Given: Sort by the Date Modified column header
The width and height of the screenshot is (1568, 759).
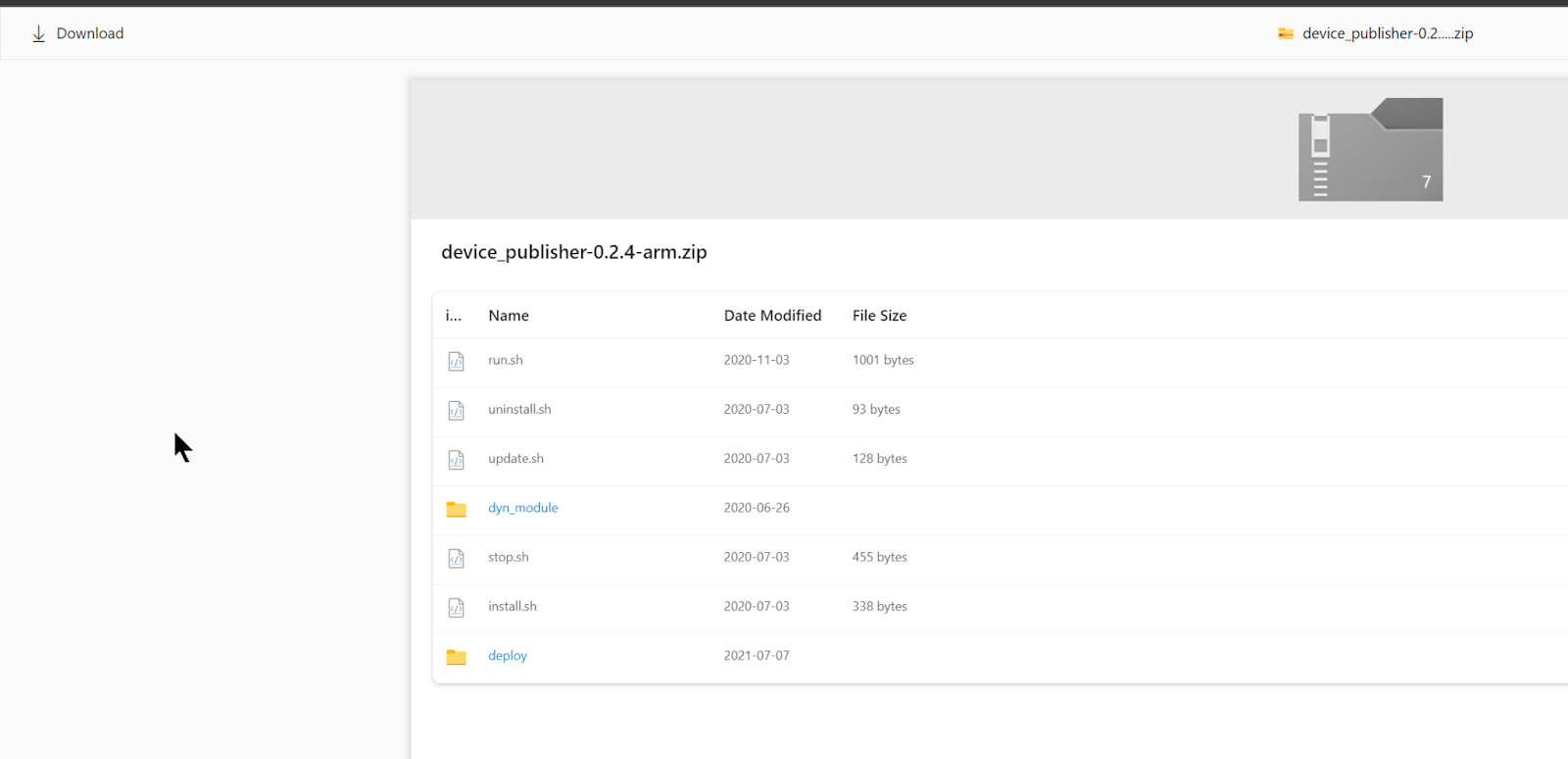Looking at the screenshot, I should click(772, 316).
